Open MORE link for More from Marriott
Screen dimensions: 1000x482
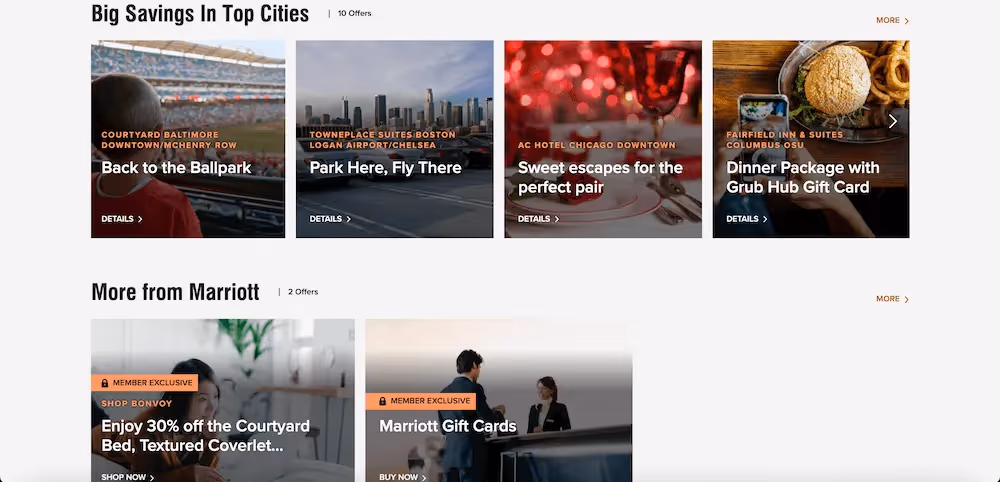(x=892, y=299)
